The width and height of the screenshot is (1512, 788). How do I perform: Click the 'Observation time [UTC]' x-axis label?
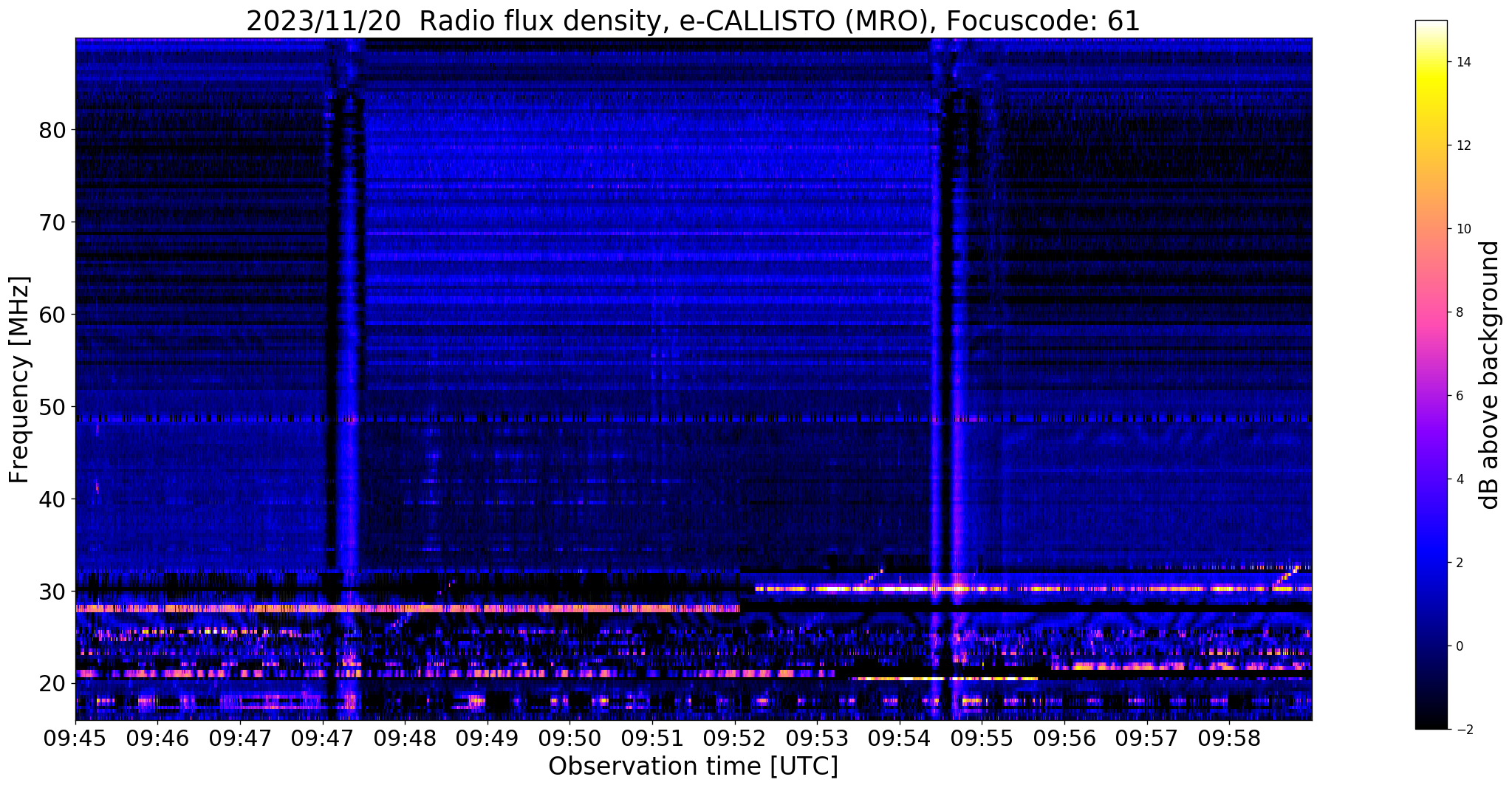click(x=693, y=767)
